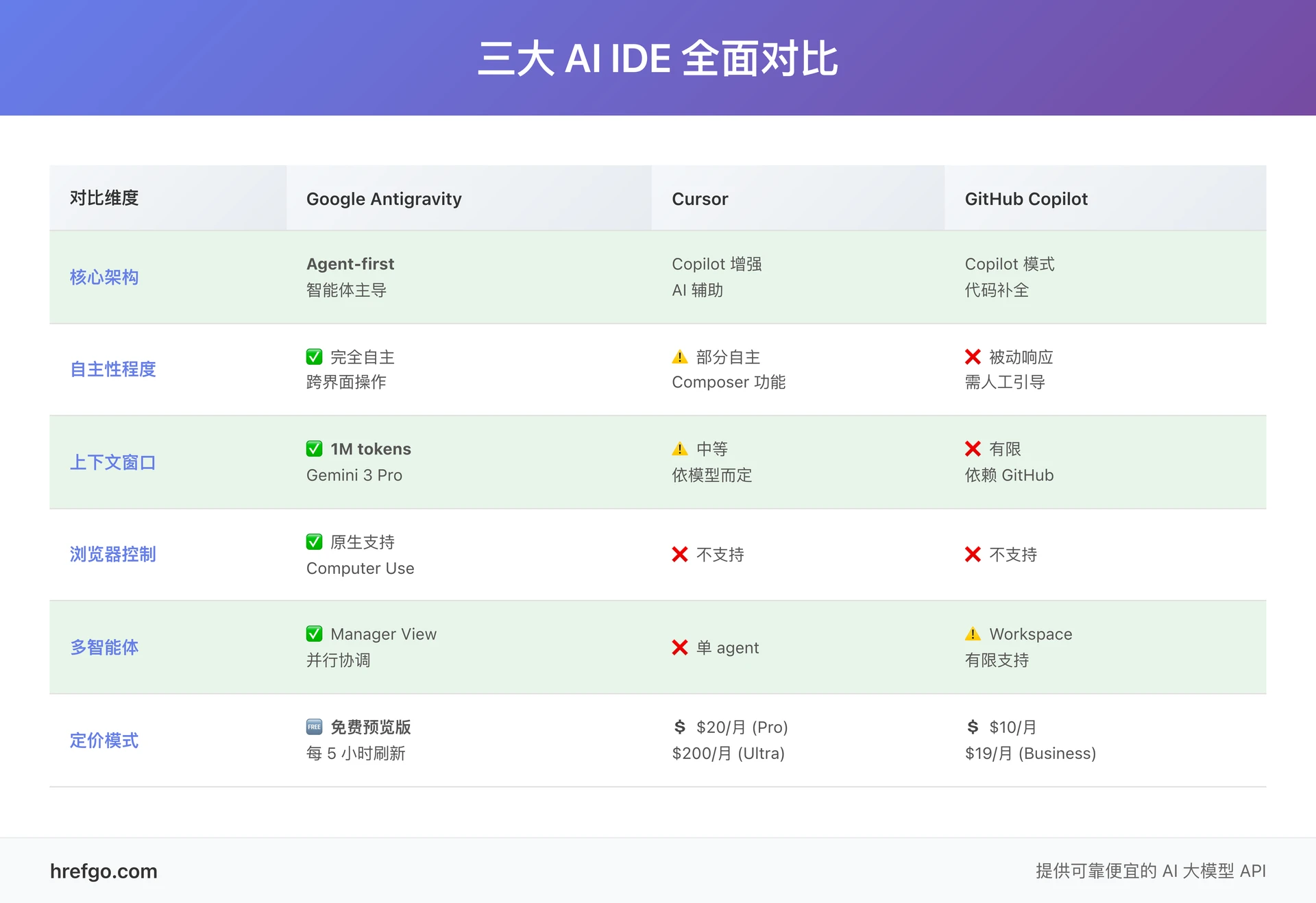The width and height of the screenshot is (1316, 903).
Task: Click the FREE badge next to 免费预览版
Action: click(x=314, y=727)
